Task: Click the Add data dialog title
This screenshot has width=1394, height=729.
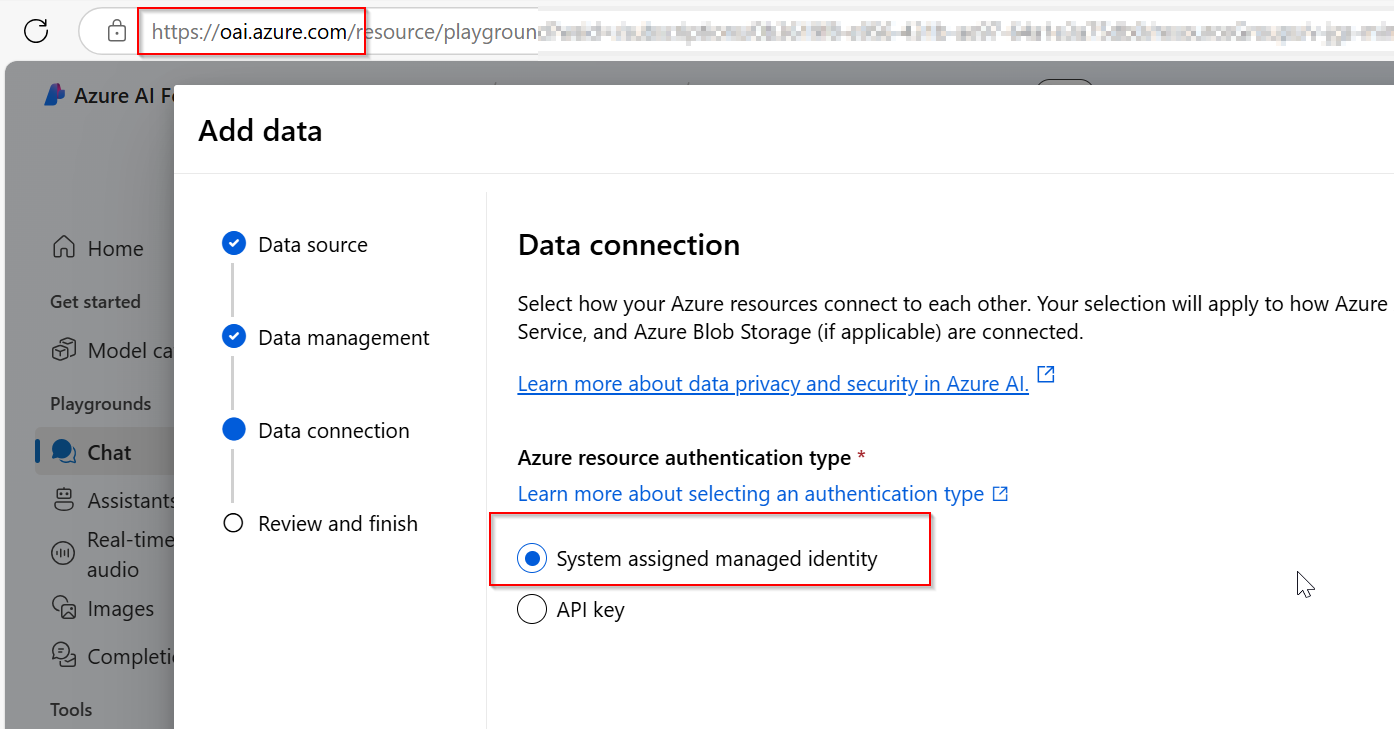Action: point(260,130)
